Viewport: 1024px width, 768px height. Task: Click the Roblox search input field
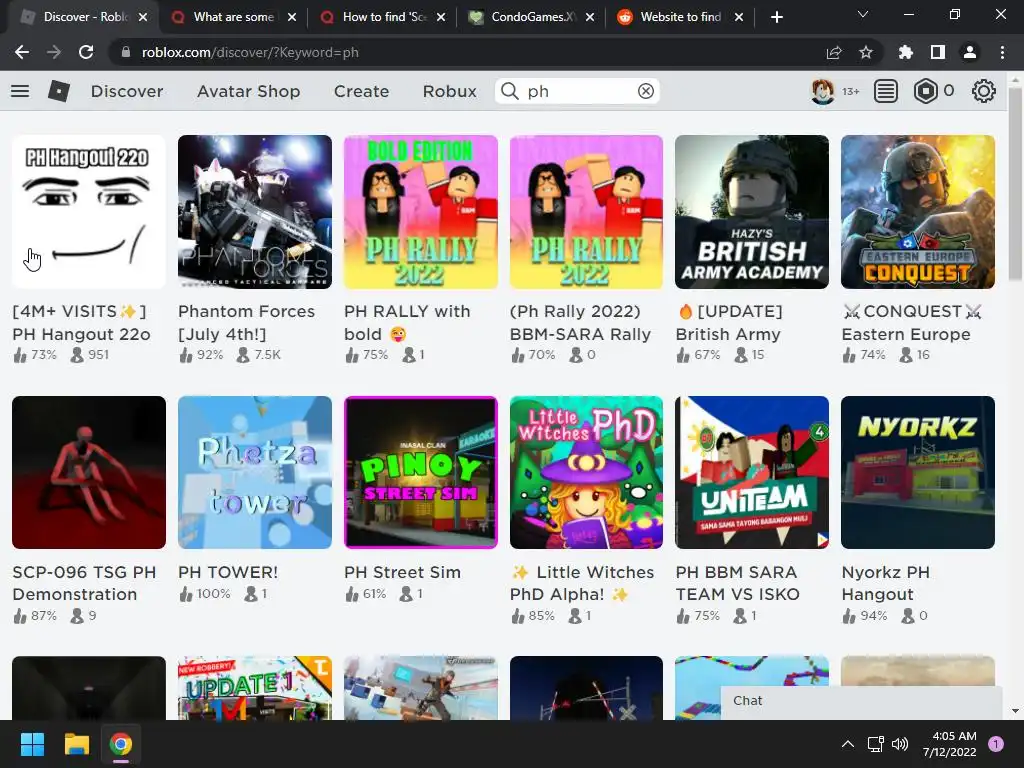click(578, 91)
